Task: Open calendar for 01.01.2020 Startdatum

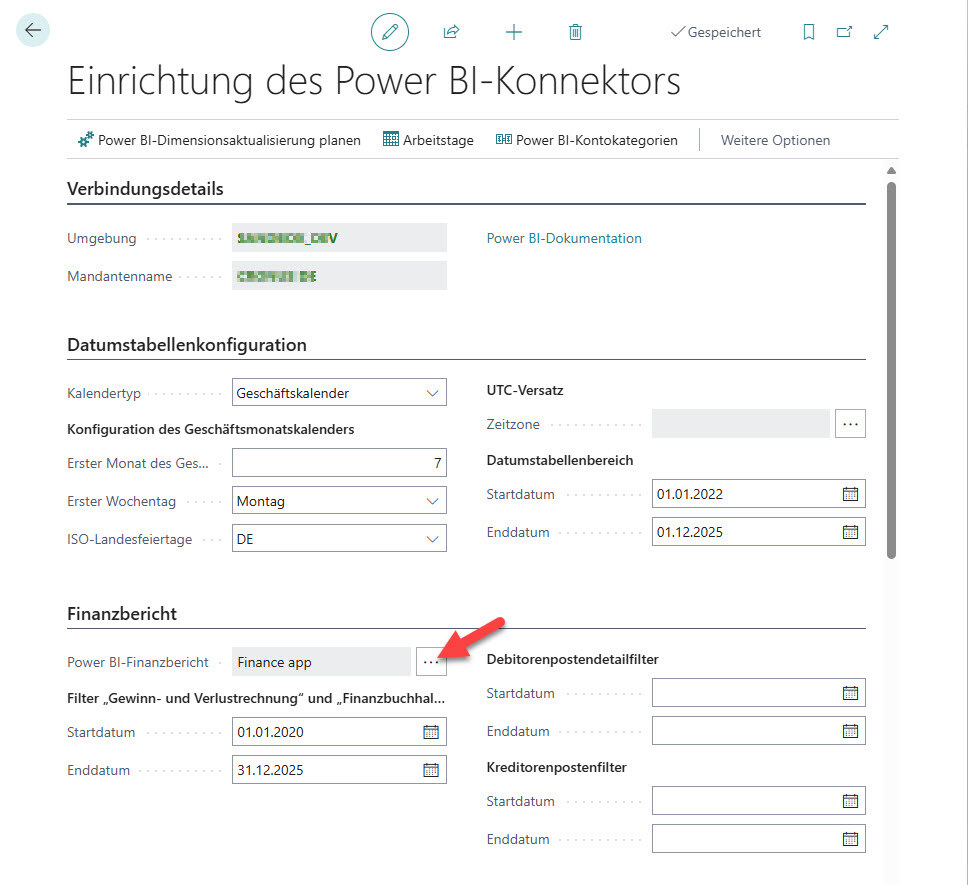Action: pyautogui.click(x=431, y=732)
